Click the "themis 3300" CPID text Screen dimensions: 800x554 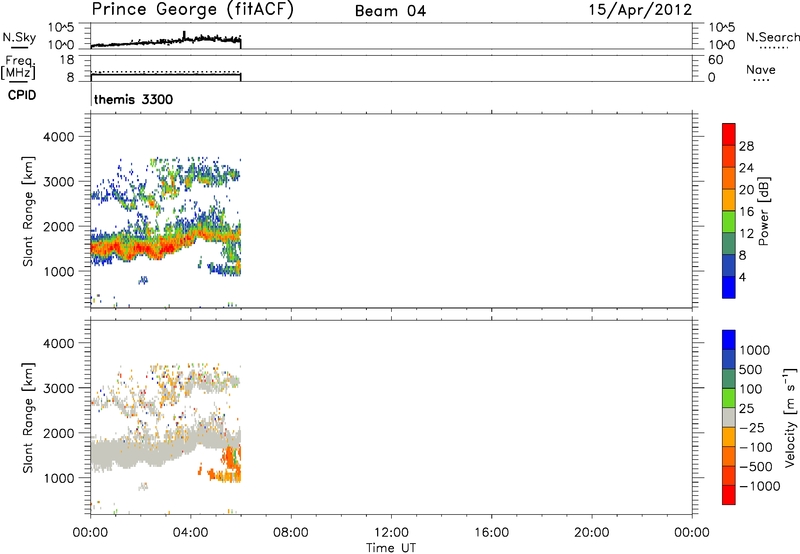tap(133, 99)
